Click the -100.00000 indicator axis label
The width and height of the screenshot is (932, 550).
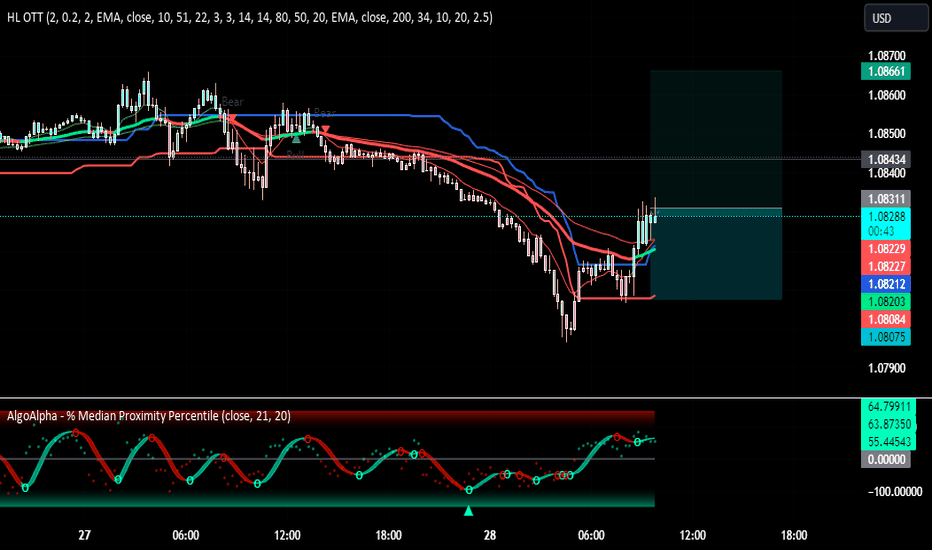click(x=895, y=492)
